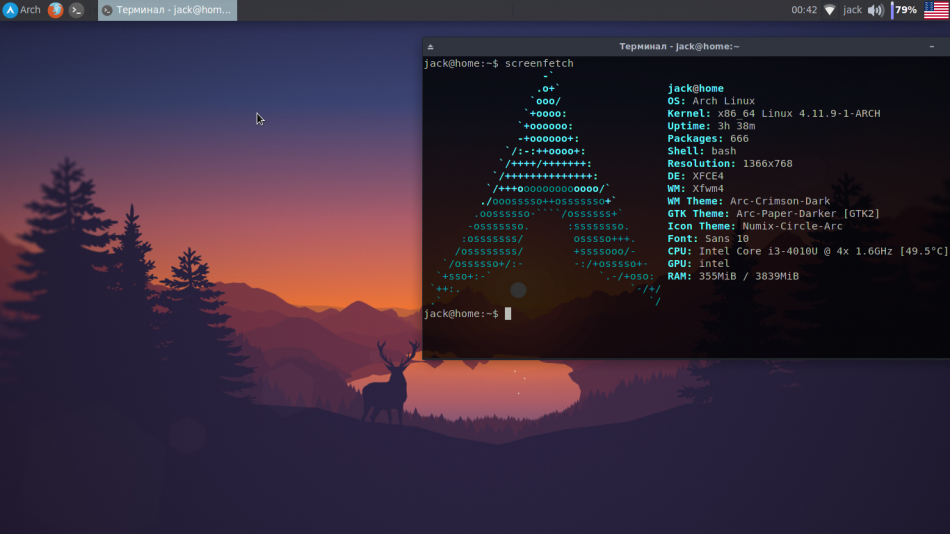Open the jack user menu
Image resolution: width=950 pixels, height=534 pixels.
[x=852, y=10]
